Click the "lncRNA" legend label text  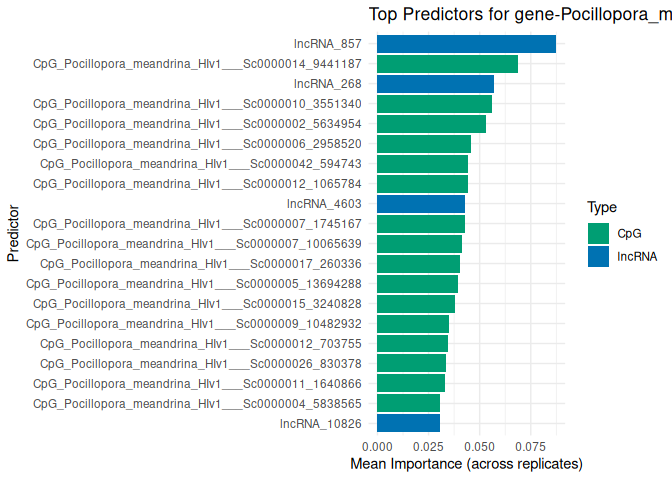click(637, 256)
